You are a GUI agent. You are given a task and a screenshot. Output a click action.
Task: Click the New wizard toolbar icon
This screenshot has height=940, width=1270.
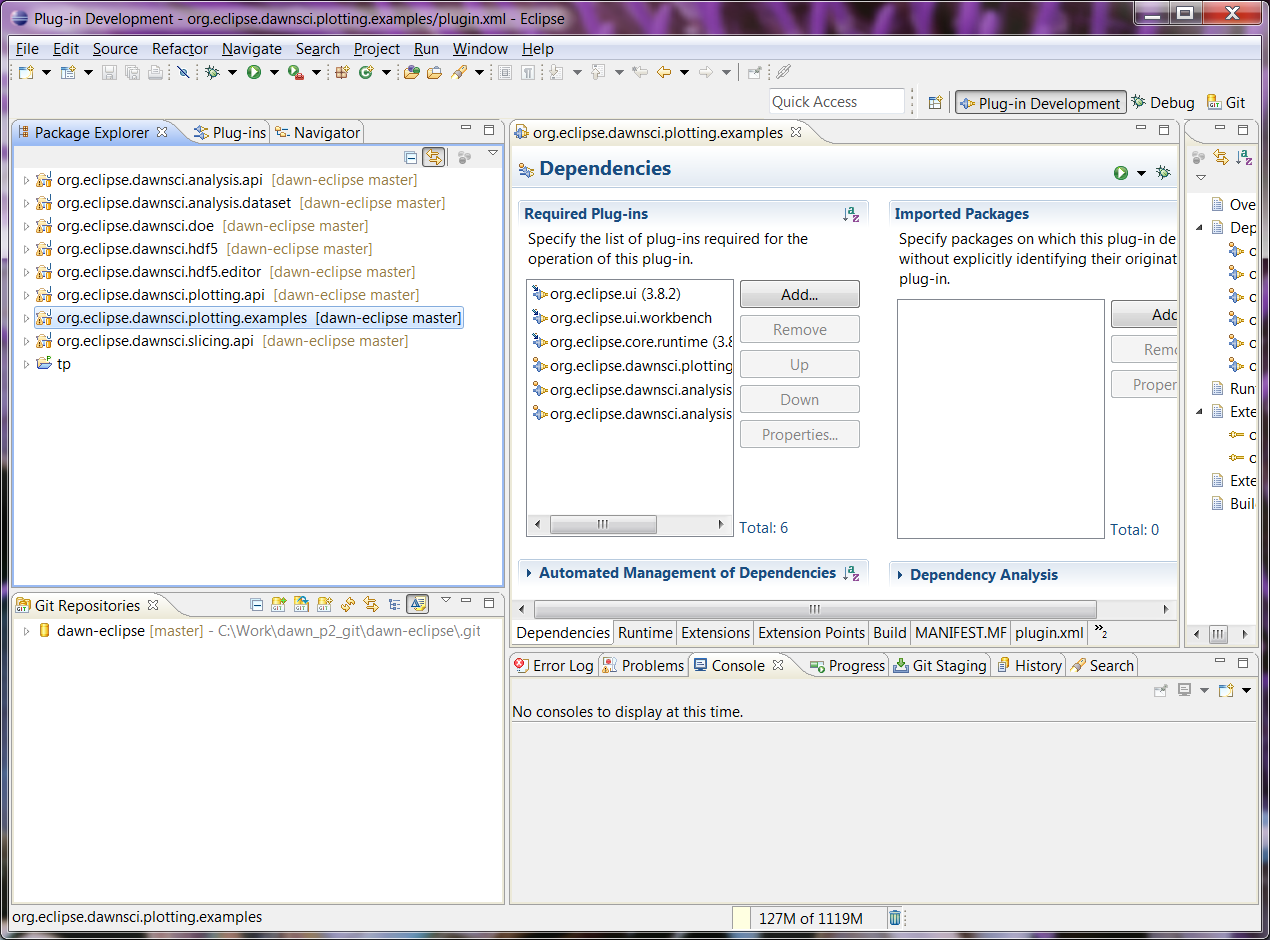[26, 72]
